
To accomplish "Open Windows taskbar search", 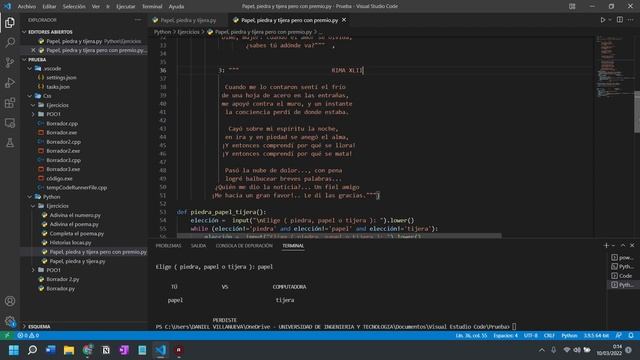I will [32, 350].
